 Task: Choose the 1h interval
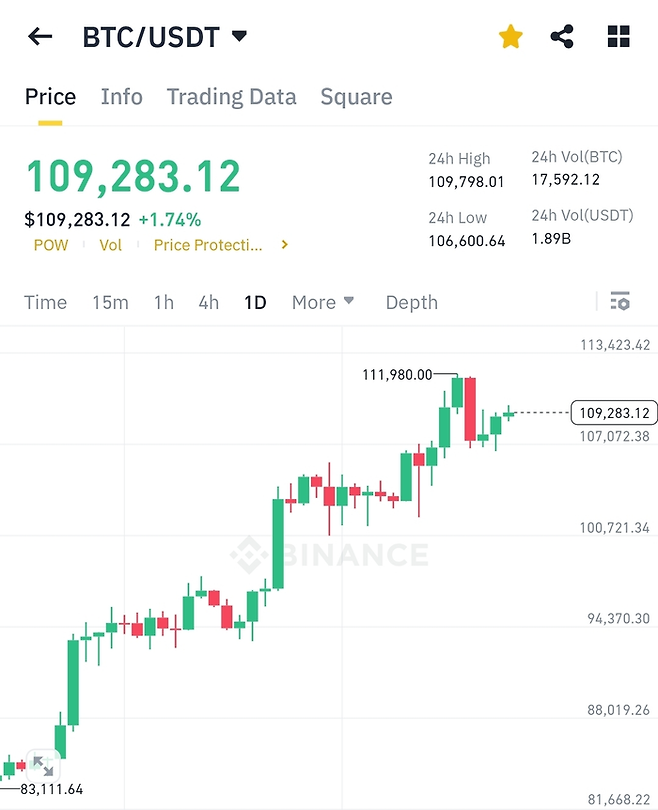[x=163, y=302]
